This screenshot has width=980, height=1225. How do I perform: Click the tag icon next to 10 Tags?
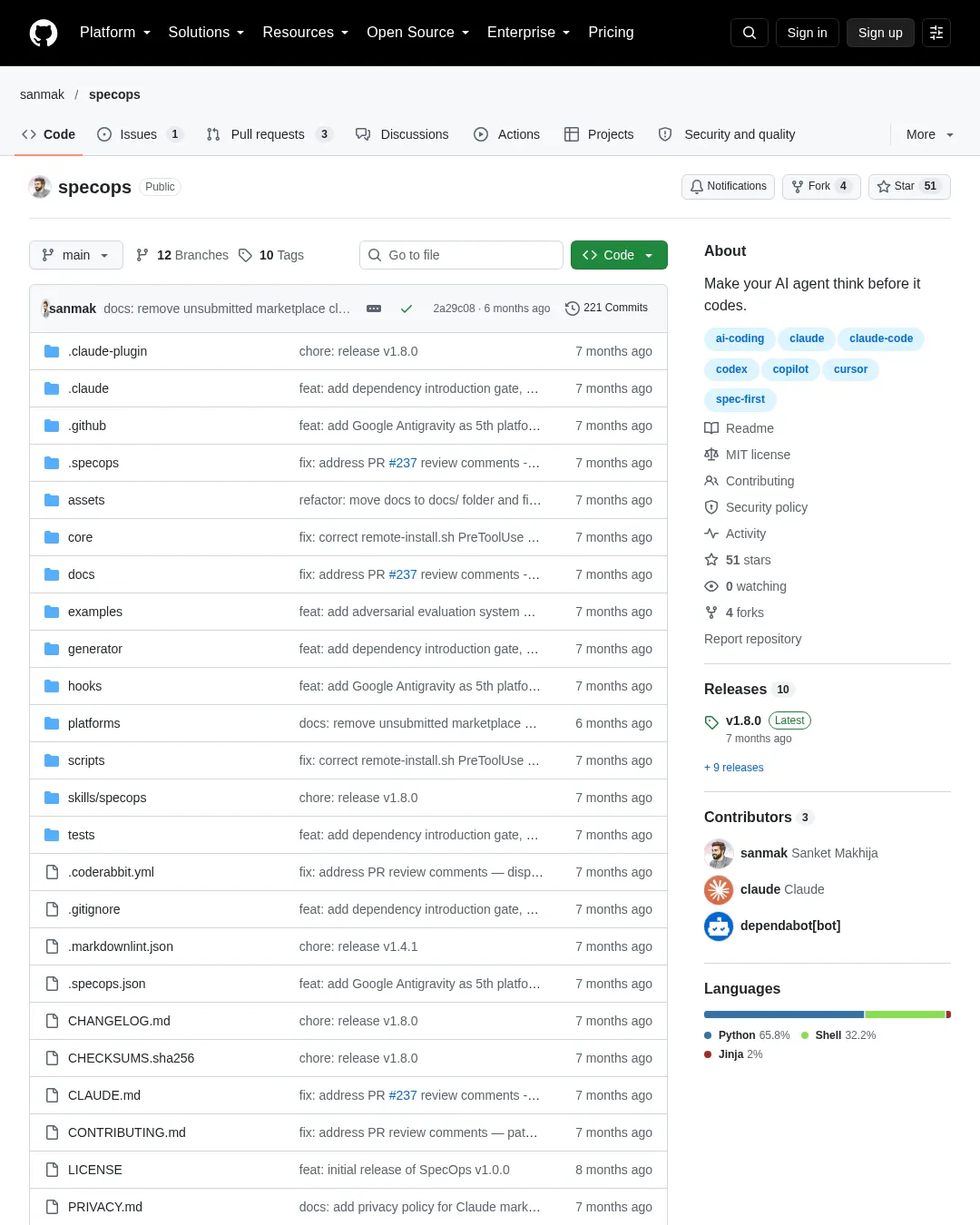click(245, 255)
